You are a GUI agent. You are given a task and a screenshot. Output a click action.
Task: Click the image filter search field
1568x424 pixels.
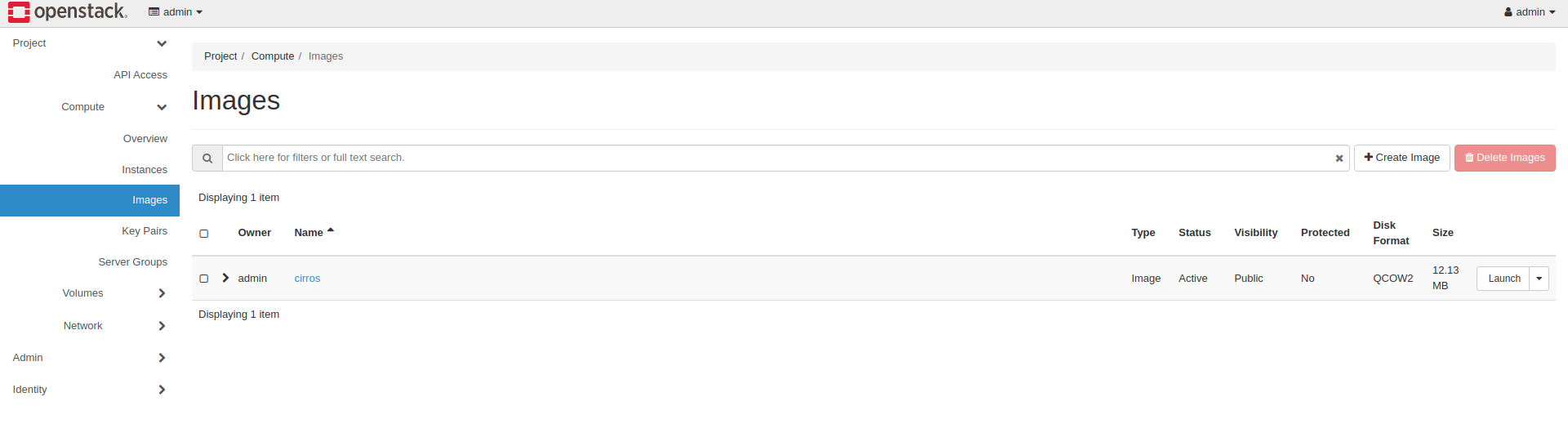coord(776,158)
